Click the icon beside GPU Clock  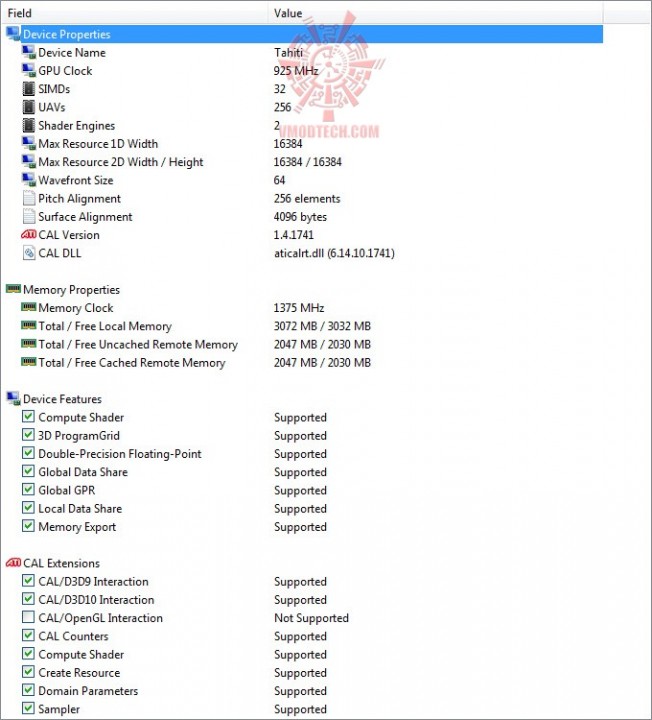pyautogui.click(x=28, y=71)
